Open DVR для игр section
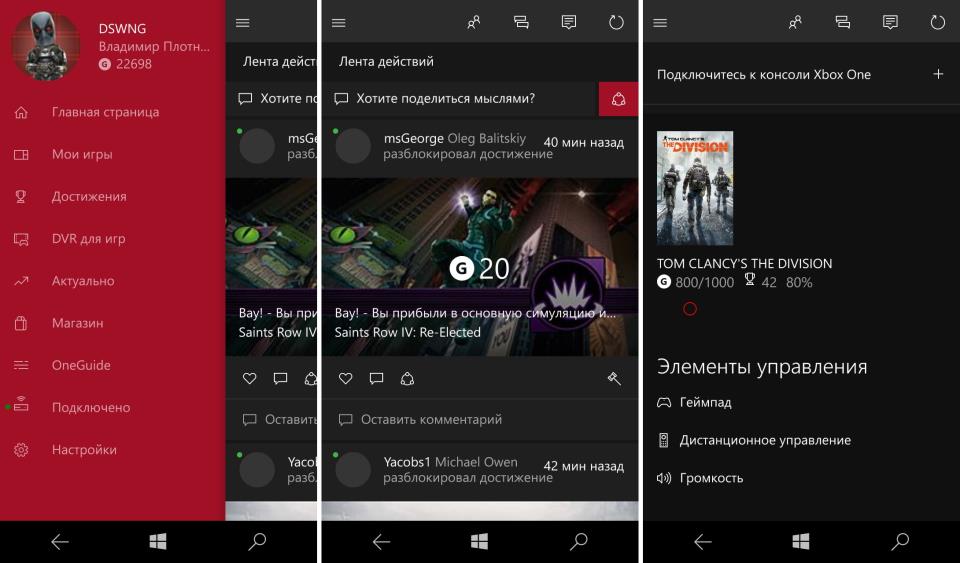This screenshot has width=960, height=563. (x=88, y=239)
